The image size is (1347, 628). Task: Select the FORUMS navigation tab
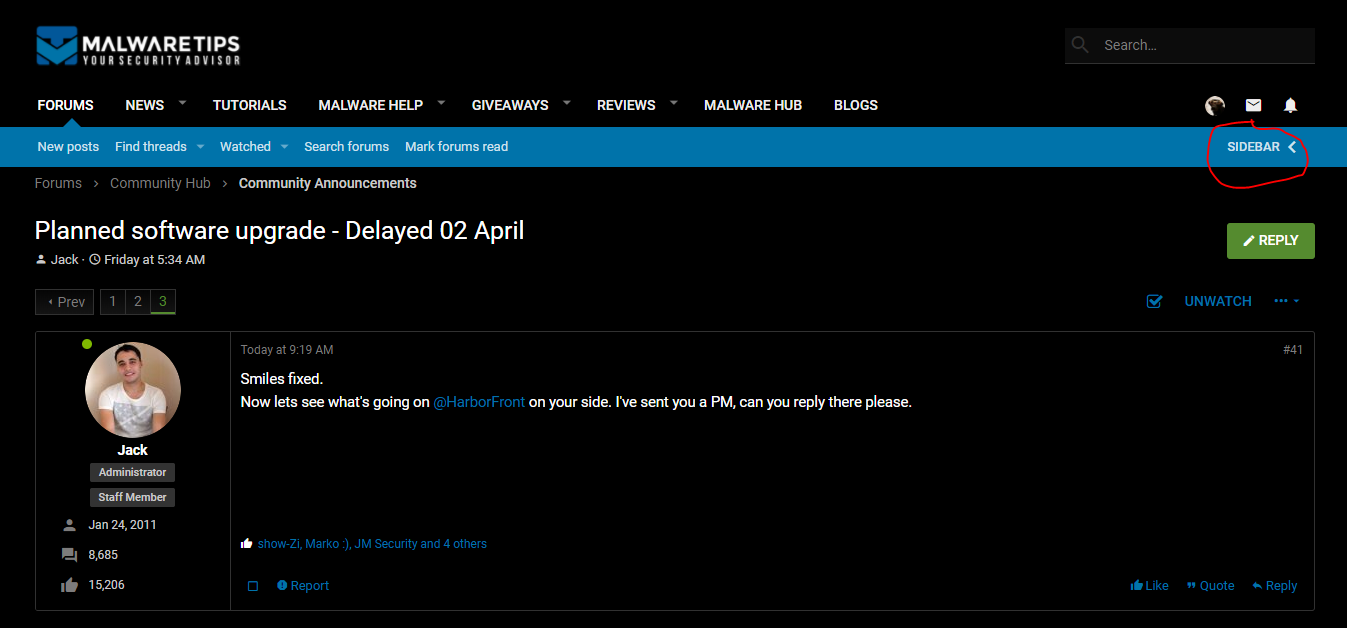65,105
